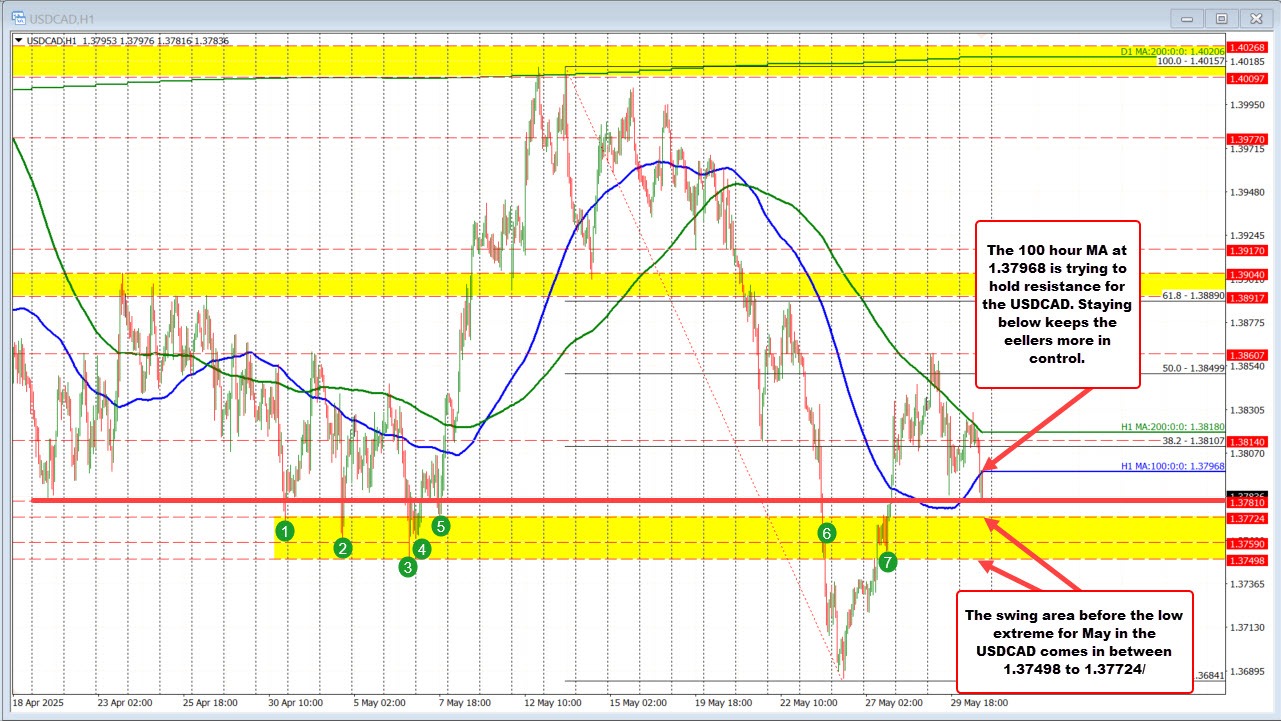Expand the USDCAD,H1 quote disclosure triangle
This screenshot has width=1281, height=721.
(17, 39)
